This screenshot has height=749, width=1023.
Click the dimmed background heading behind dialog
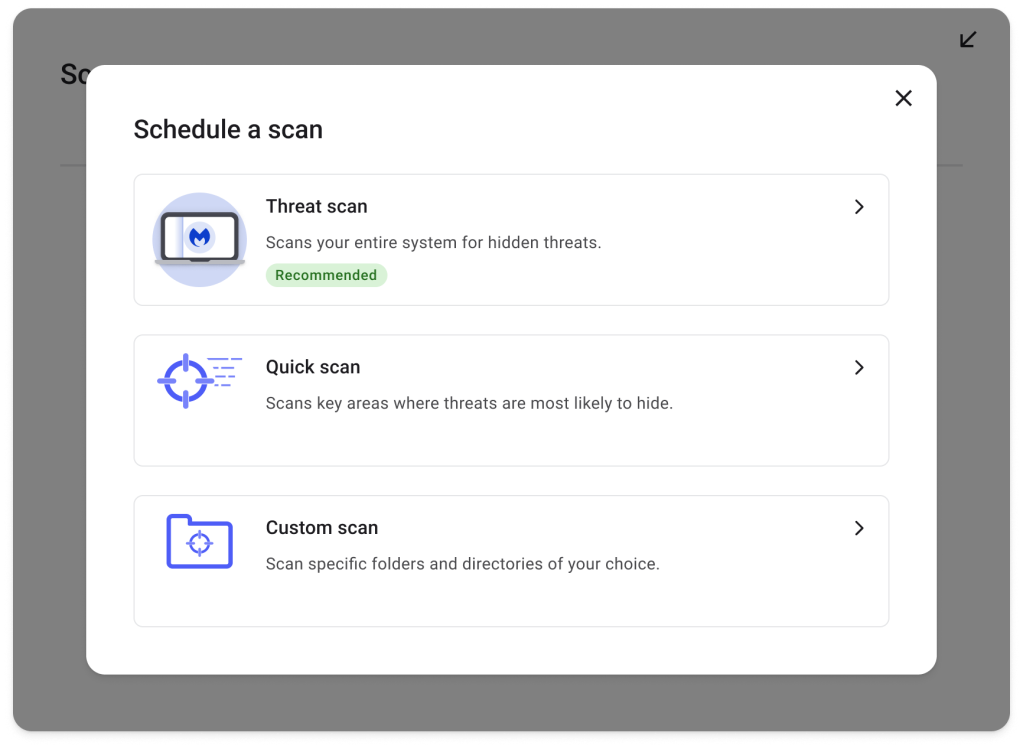point(73,75)
